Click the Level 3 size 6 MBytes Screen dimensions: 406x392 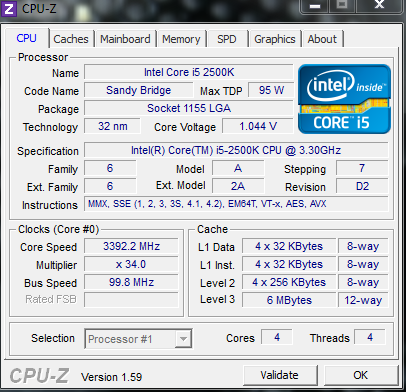pos(289,300)
